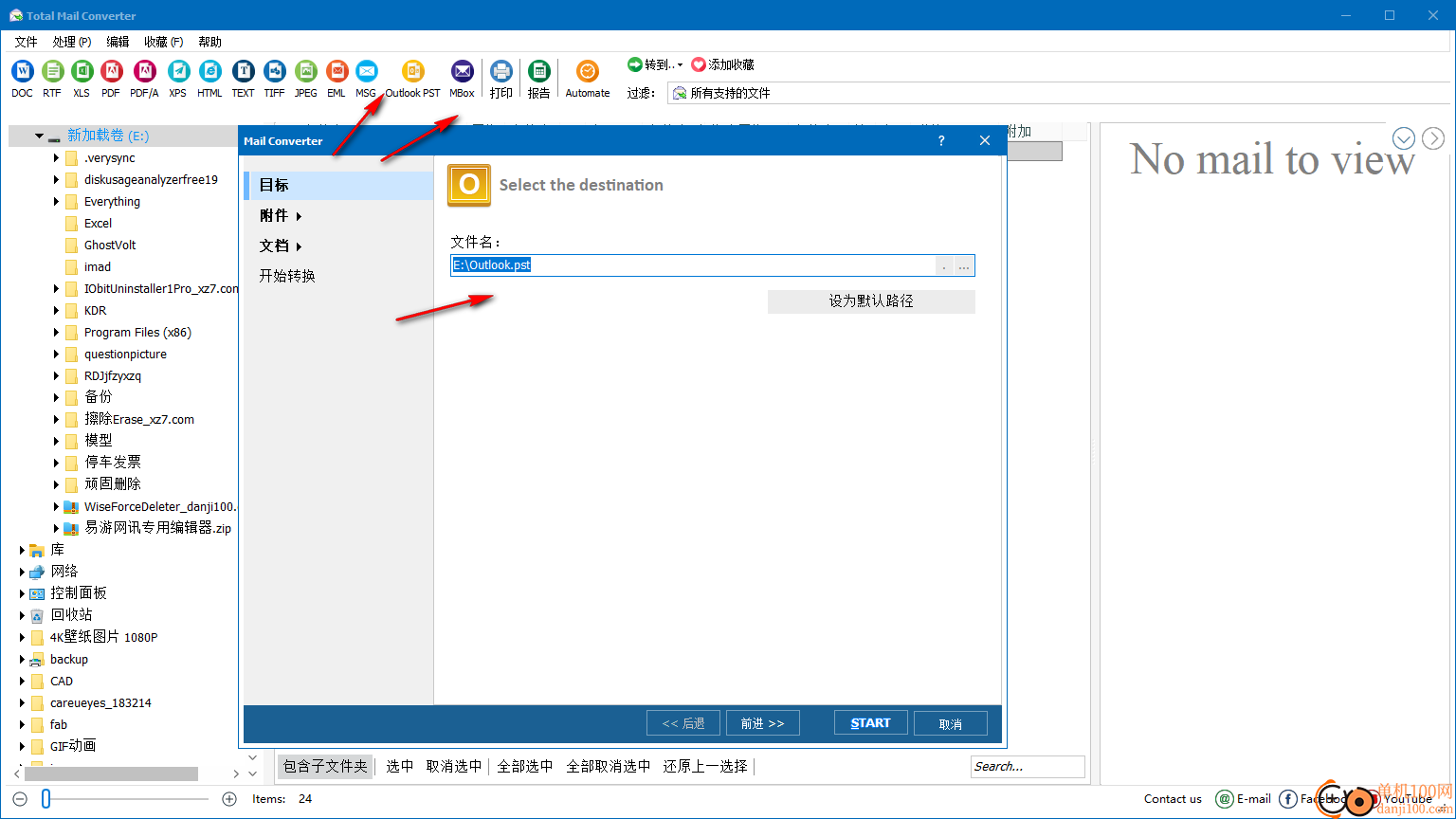Convert to HTML format
Viewport: 1456px width, 819px height.
coord(209,71)
